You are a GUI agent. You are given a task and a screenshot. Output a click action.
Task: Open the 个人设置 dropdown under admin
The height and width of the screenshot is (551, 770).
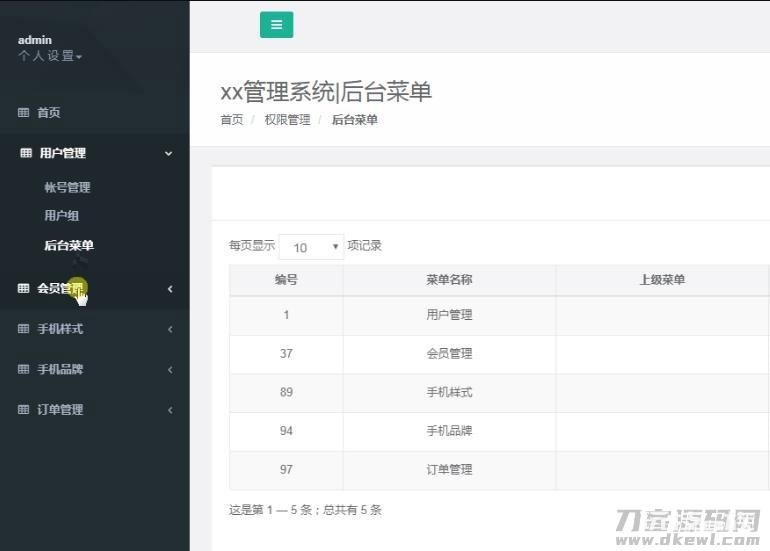click(50, 56)
